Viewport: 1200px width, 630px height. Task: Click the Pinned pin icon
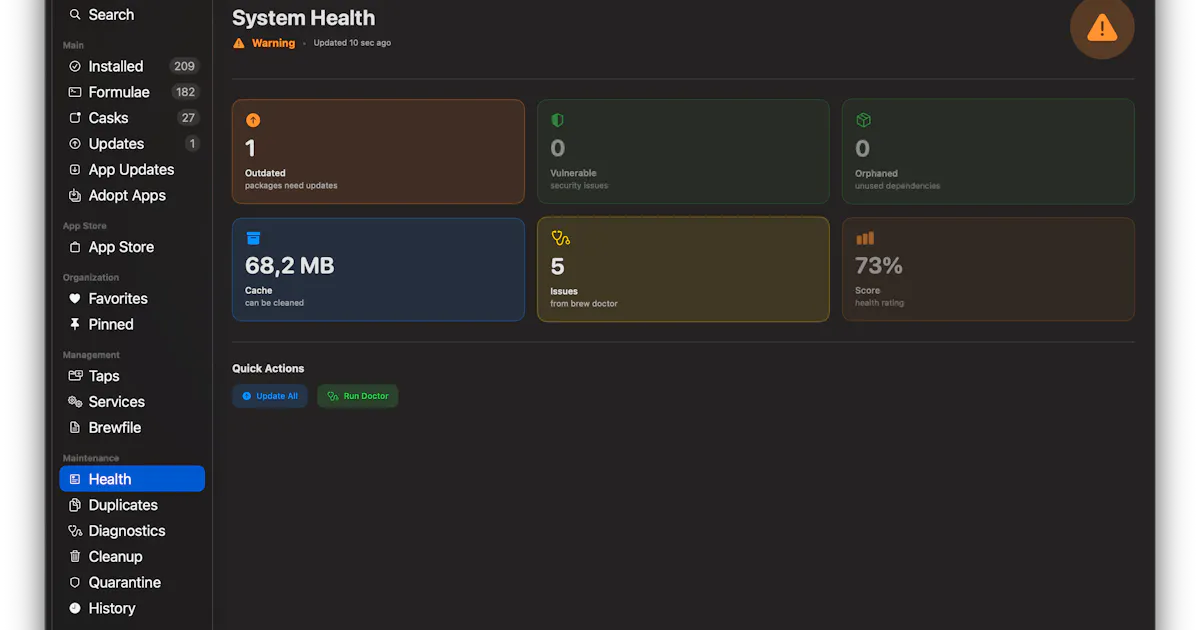75,325
